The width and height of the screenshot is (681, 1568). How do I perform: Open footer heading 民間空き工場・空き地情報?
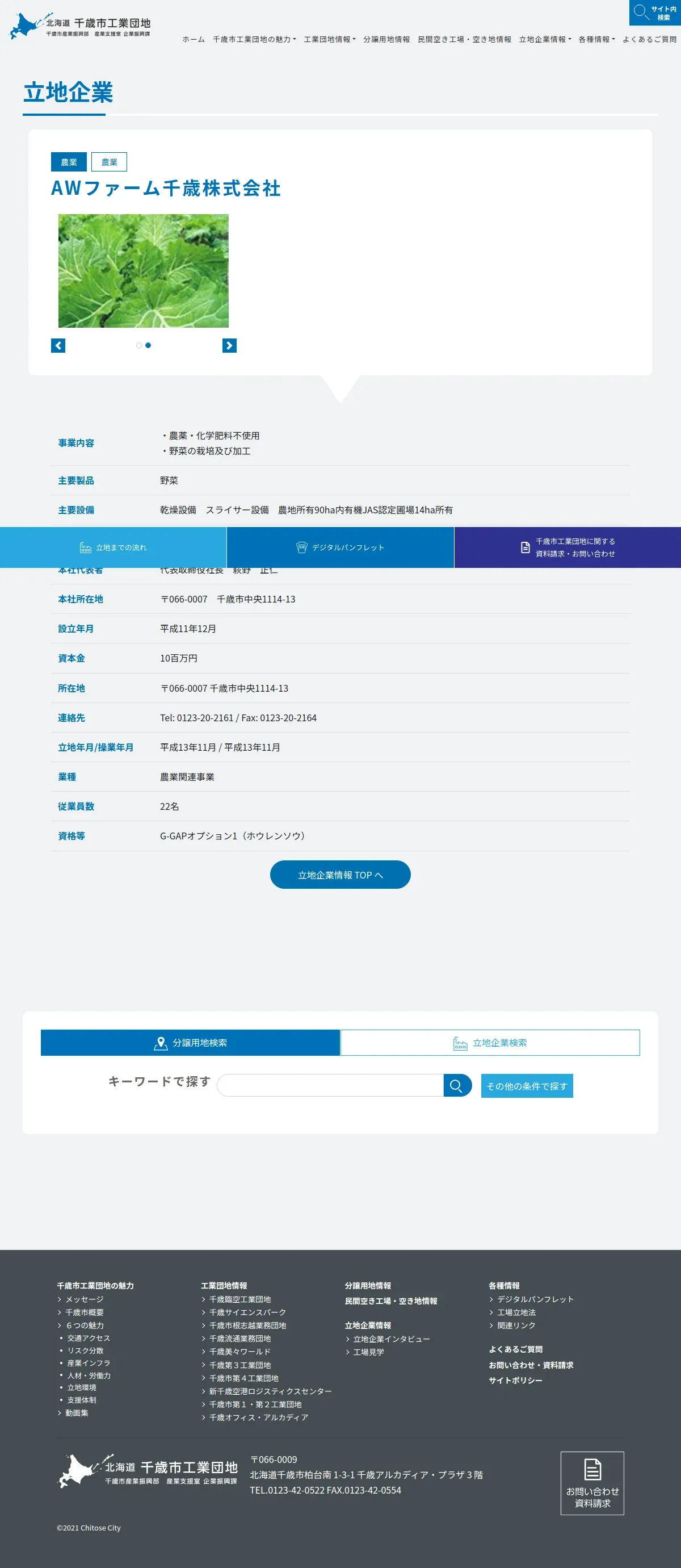391,1301
